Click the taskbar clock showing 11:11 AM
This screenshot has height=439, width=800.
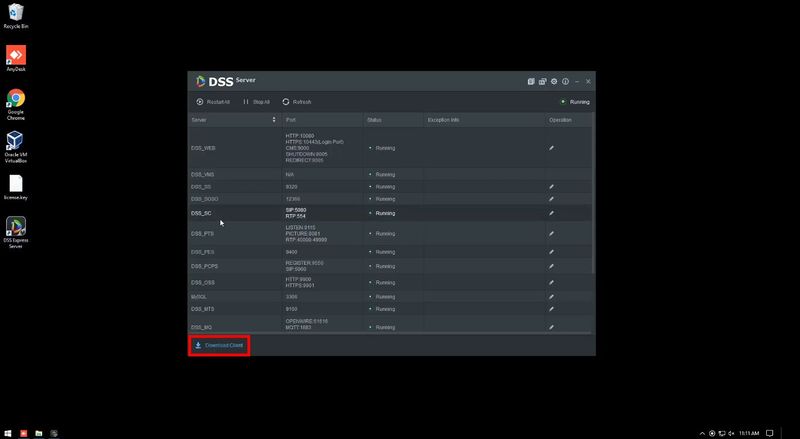[749, 433]
